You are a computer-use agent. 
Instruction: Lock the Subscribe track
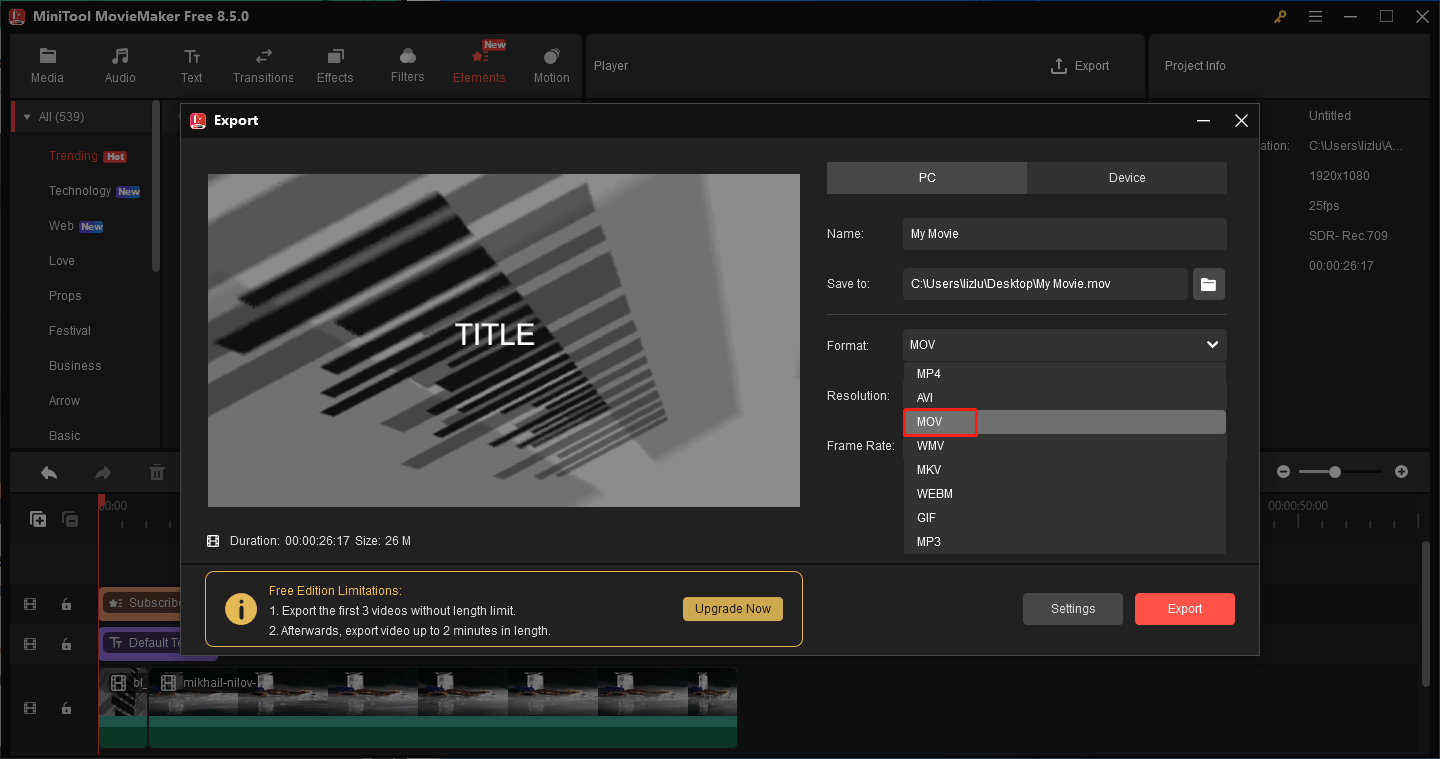pos(66,604)
